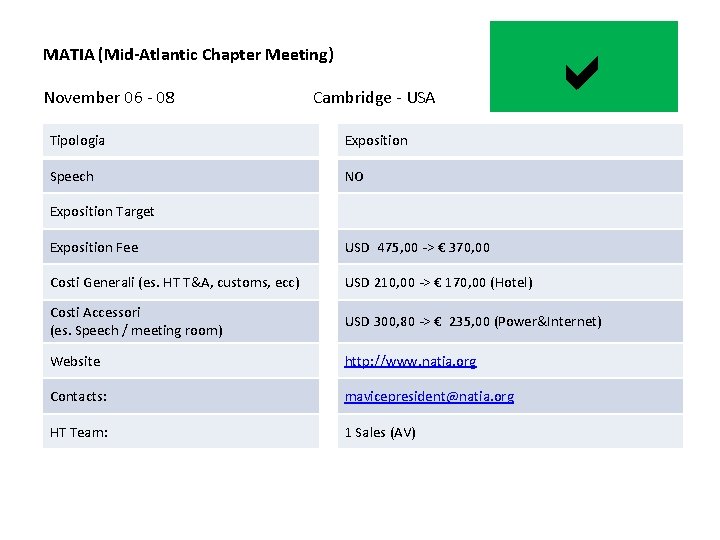Click the Cambridge - USA location text
Image resolution: width=720 pixels, height=540 pixels.
(374, 98)
